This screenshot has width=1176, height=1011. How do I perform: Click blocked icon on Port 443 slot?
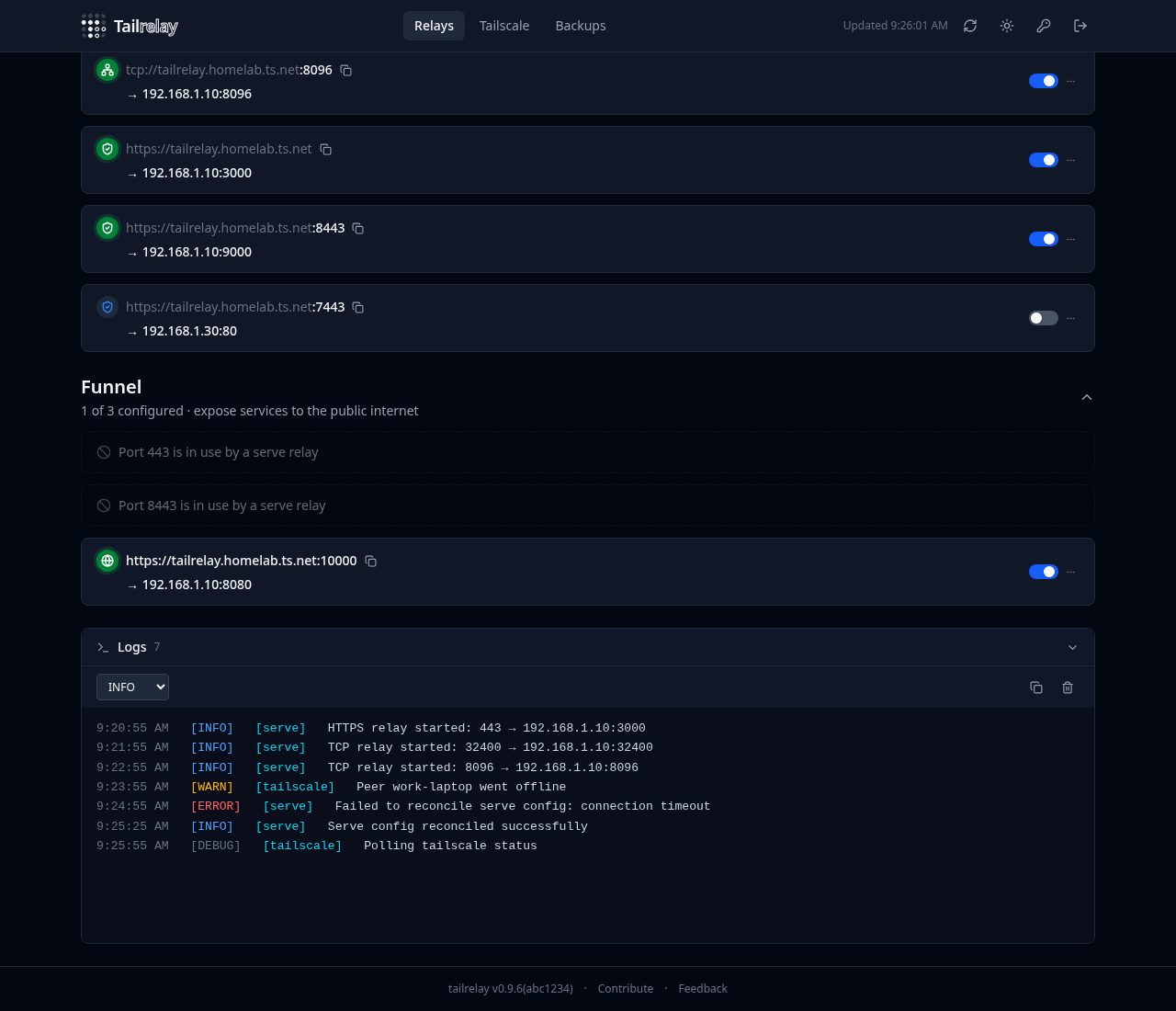click(x=104, y=452)
